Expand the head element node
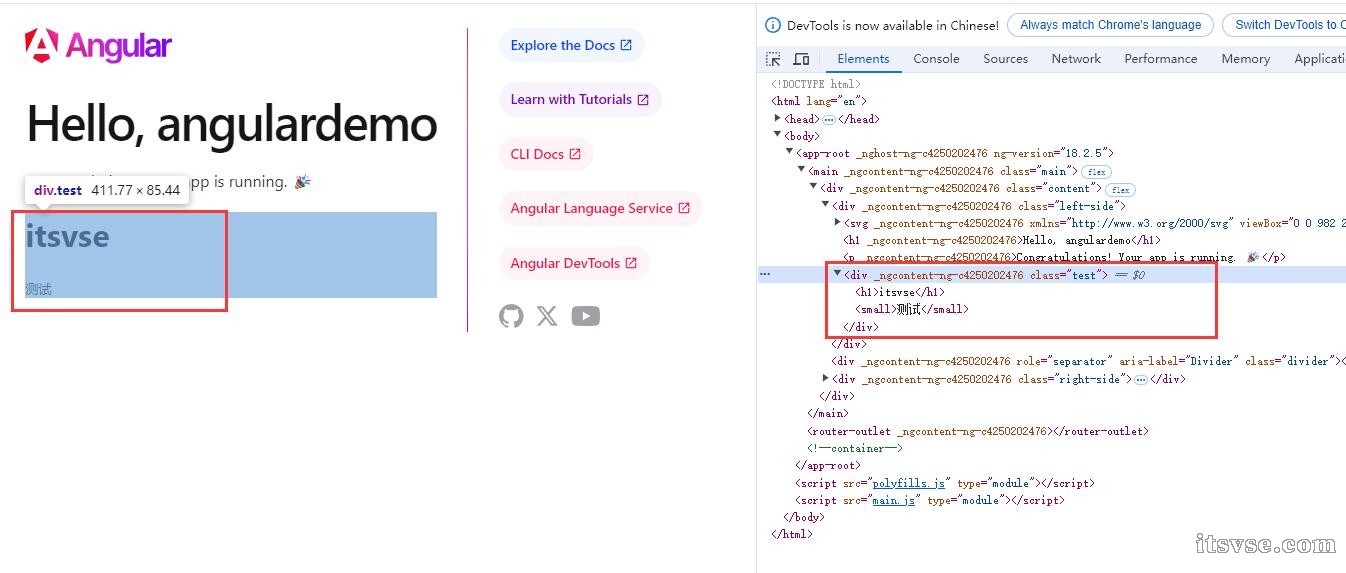Screen dimensions: 1346x573 coord(778,118)
